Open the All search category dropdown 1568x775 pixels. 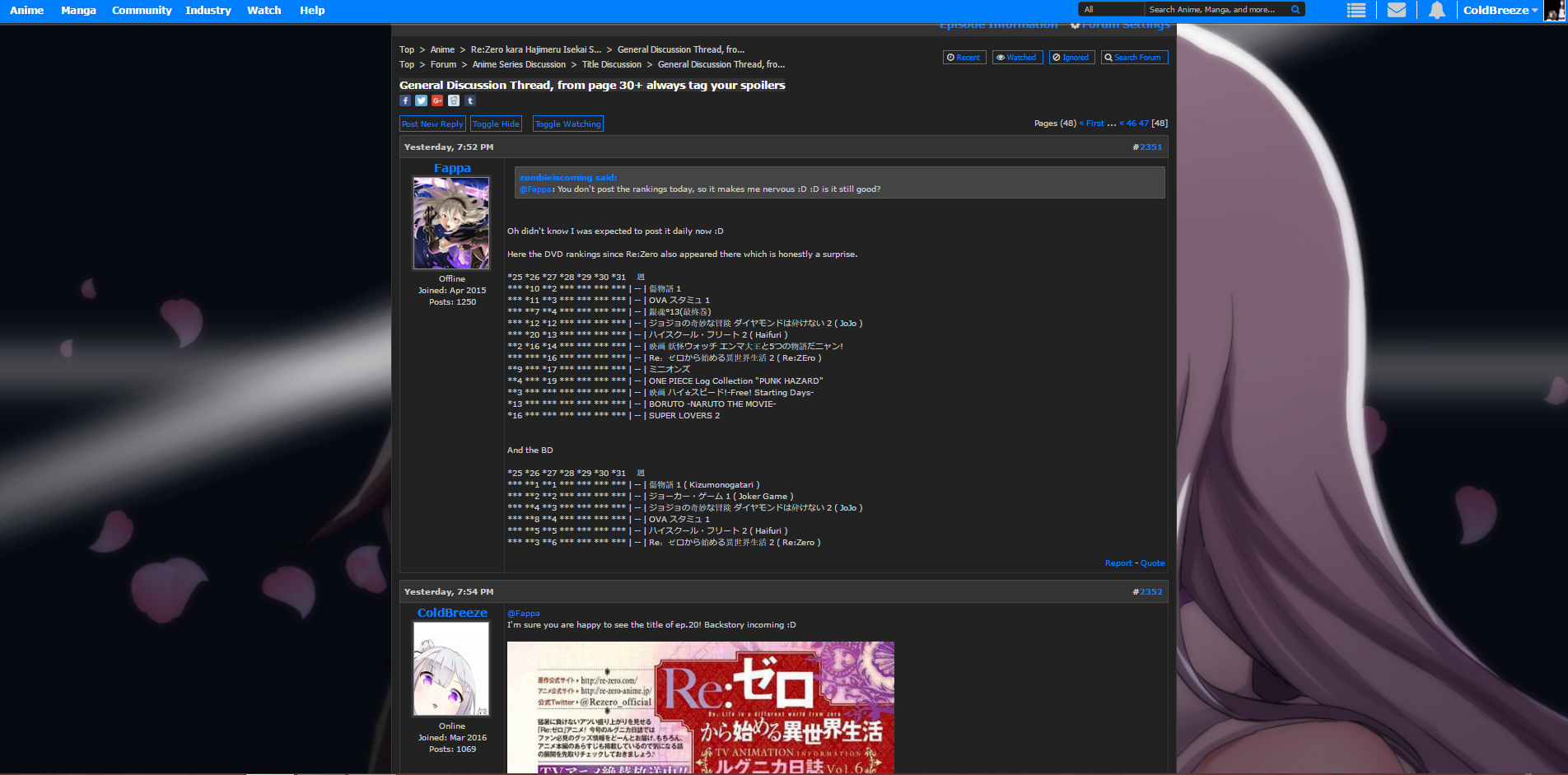coord(1111,10)
